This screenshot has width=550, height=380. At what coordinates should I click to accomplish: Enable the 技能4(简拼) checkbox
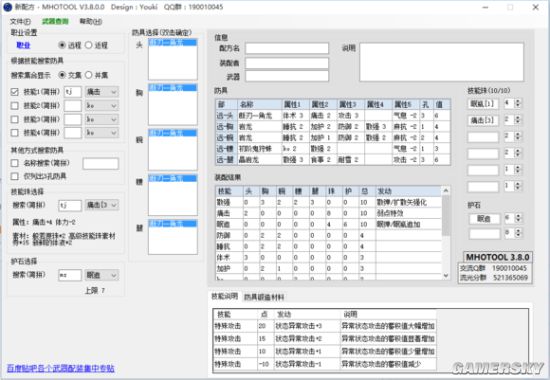click(14, 133)
